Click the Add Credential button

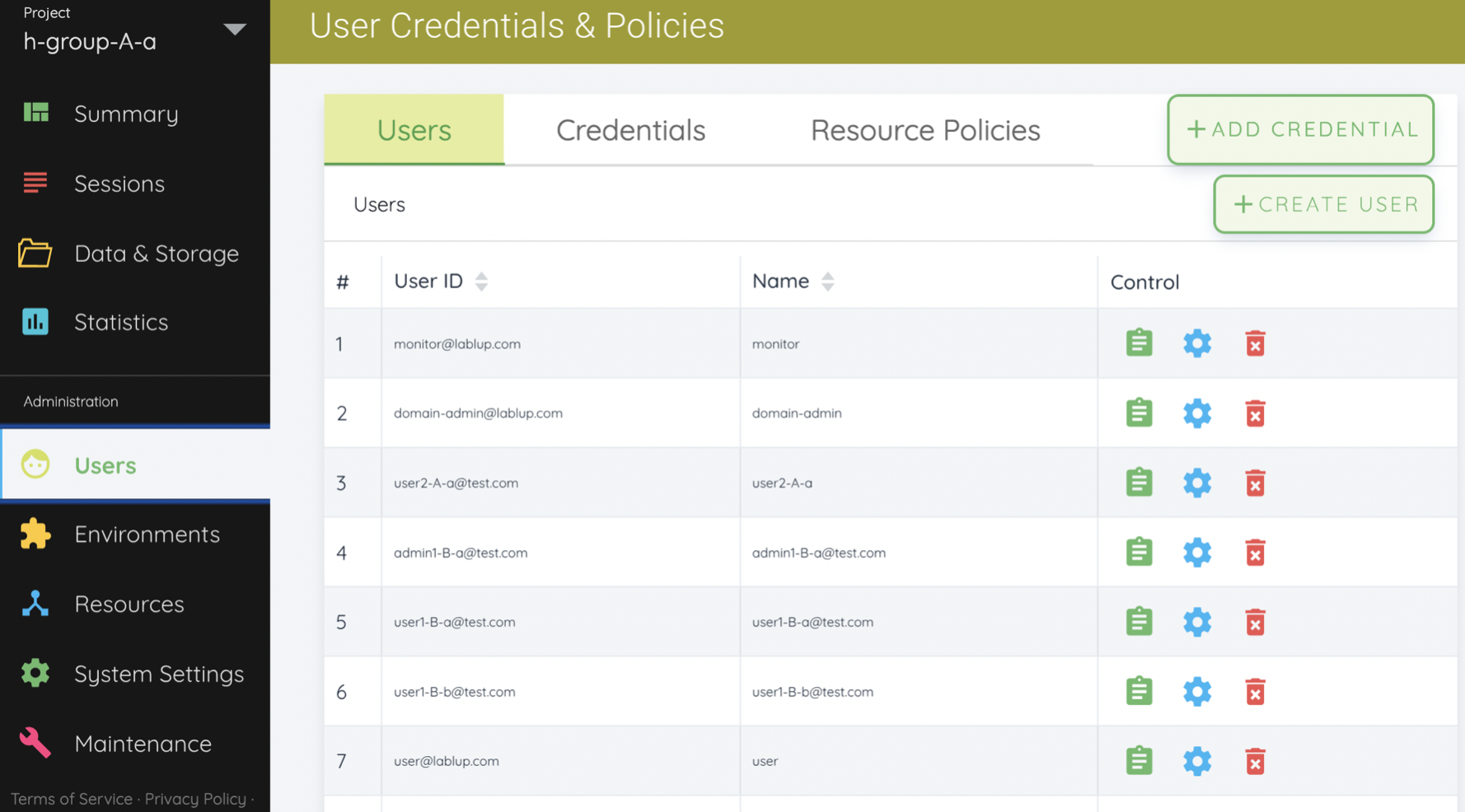[x=1300, y=129]
